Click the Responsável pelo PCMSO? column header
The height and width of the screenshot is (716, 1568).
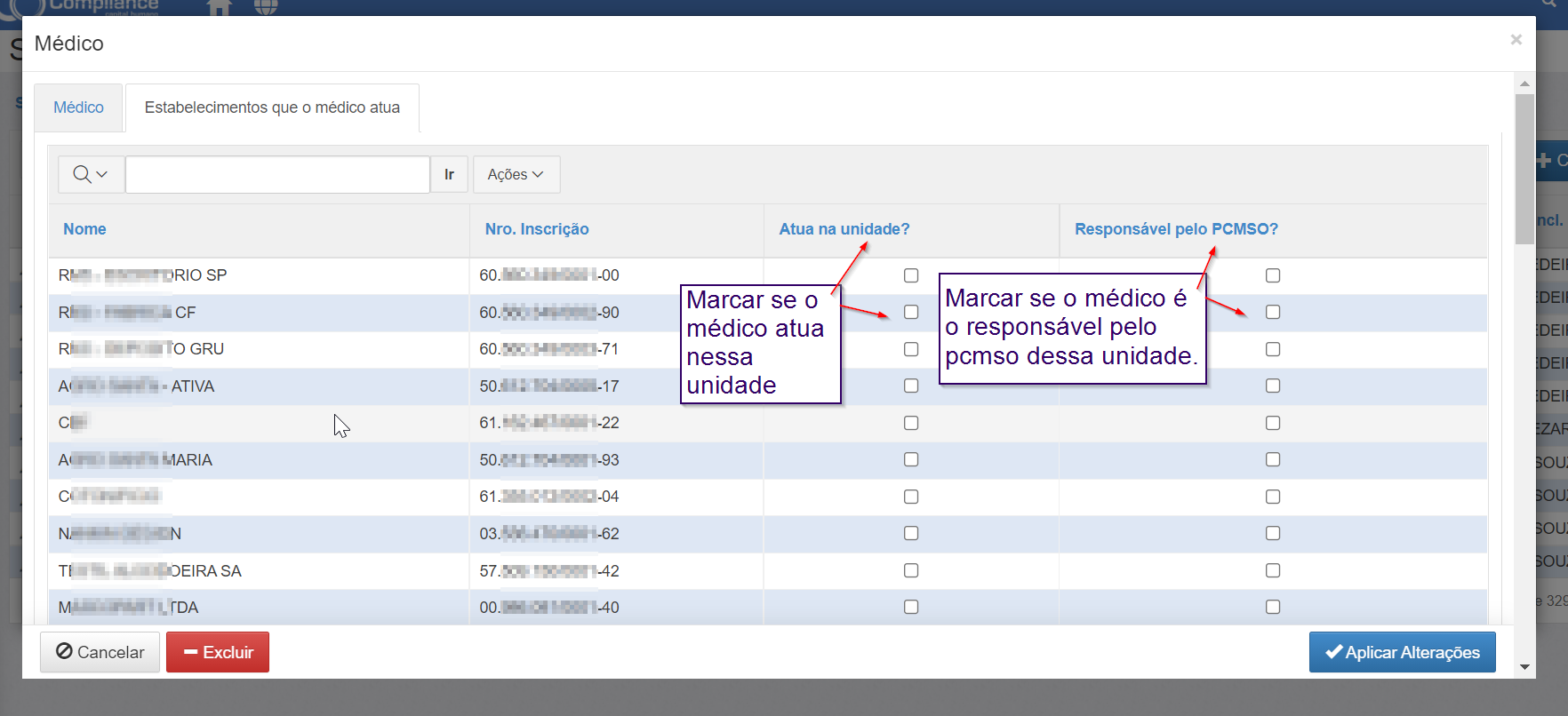[x=1176, y=229]
